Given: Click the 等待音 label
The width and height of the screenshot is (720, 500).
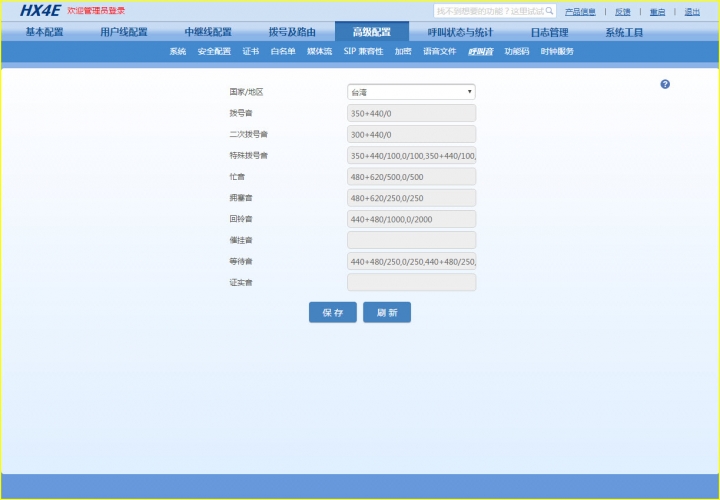Looking at the screenshot, I should 241,261.
